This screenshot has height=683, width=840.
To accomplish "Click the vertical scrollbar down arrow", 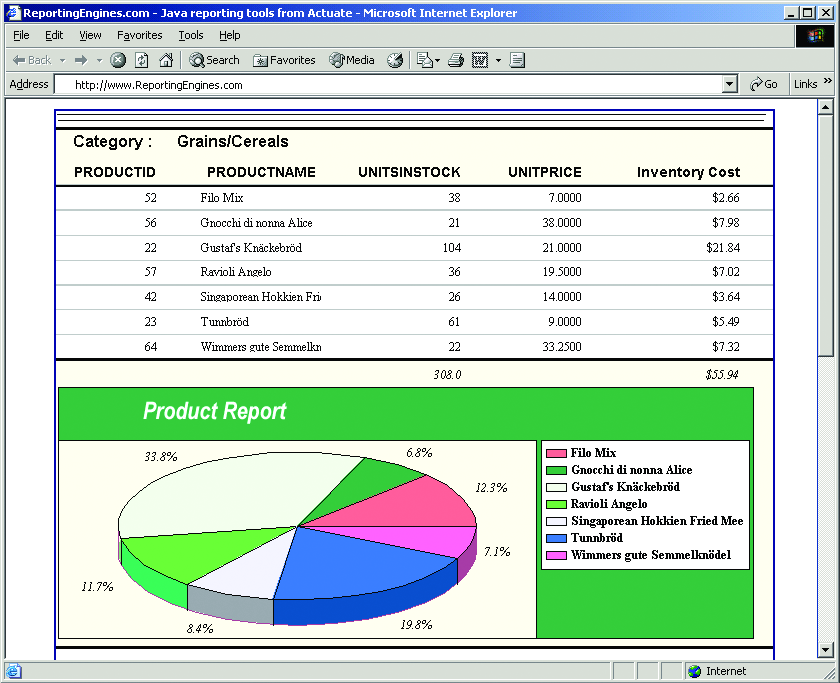I will 826,650.
